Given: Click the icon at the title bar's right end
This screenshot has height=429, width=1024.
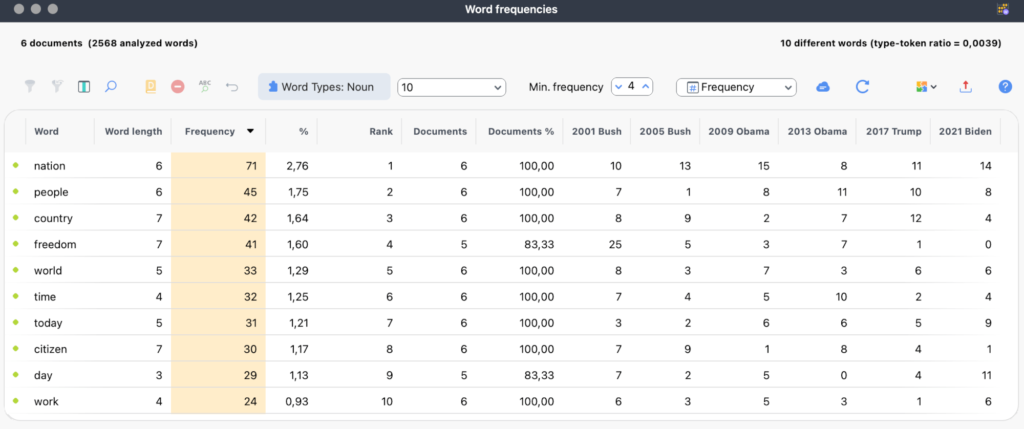Looking at the screenshot, I should tap(1002, 9).
